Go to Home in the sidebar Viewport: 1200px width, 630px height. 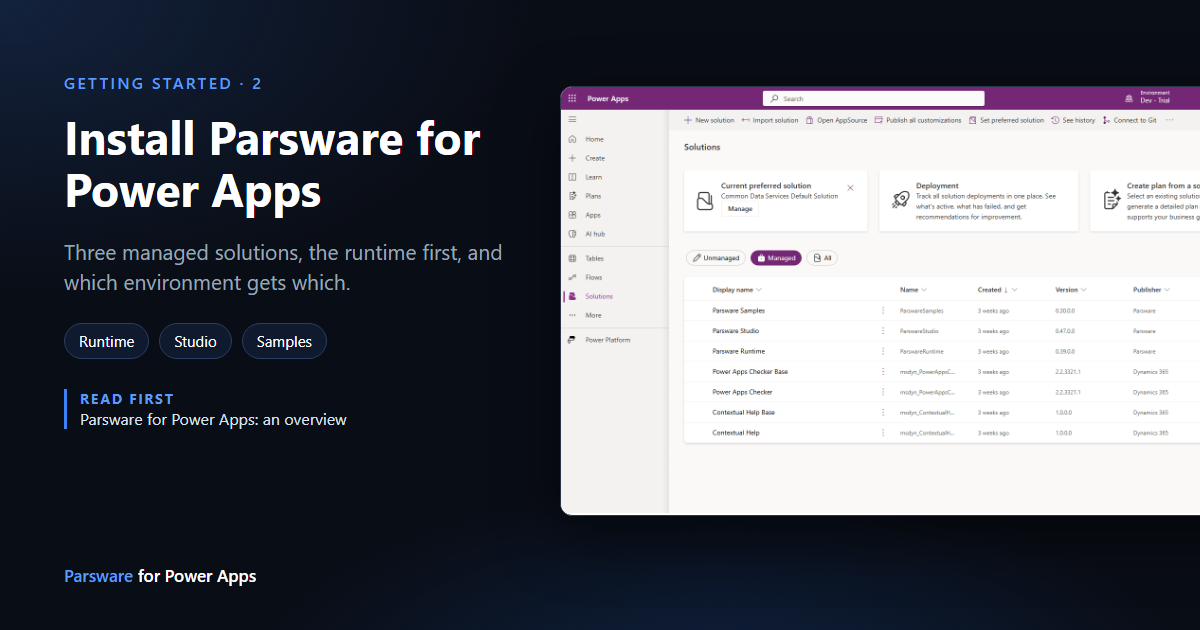[586, 139]
